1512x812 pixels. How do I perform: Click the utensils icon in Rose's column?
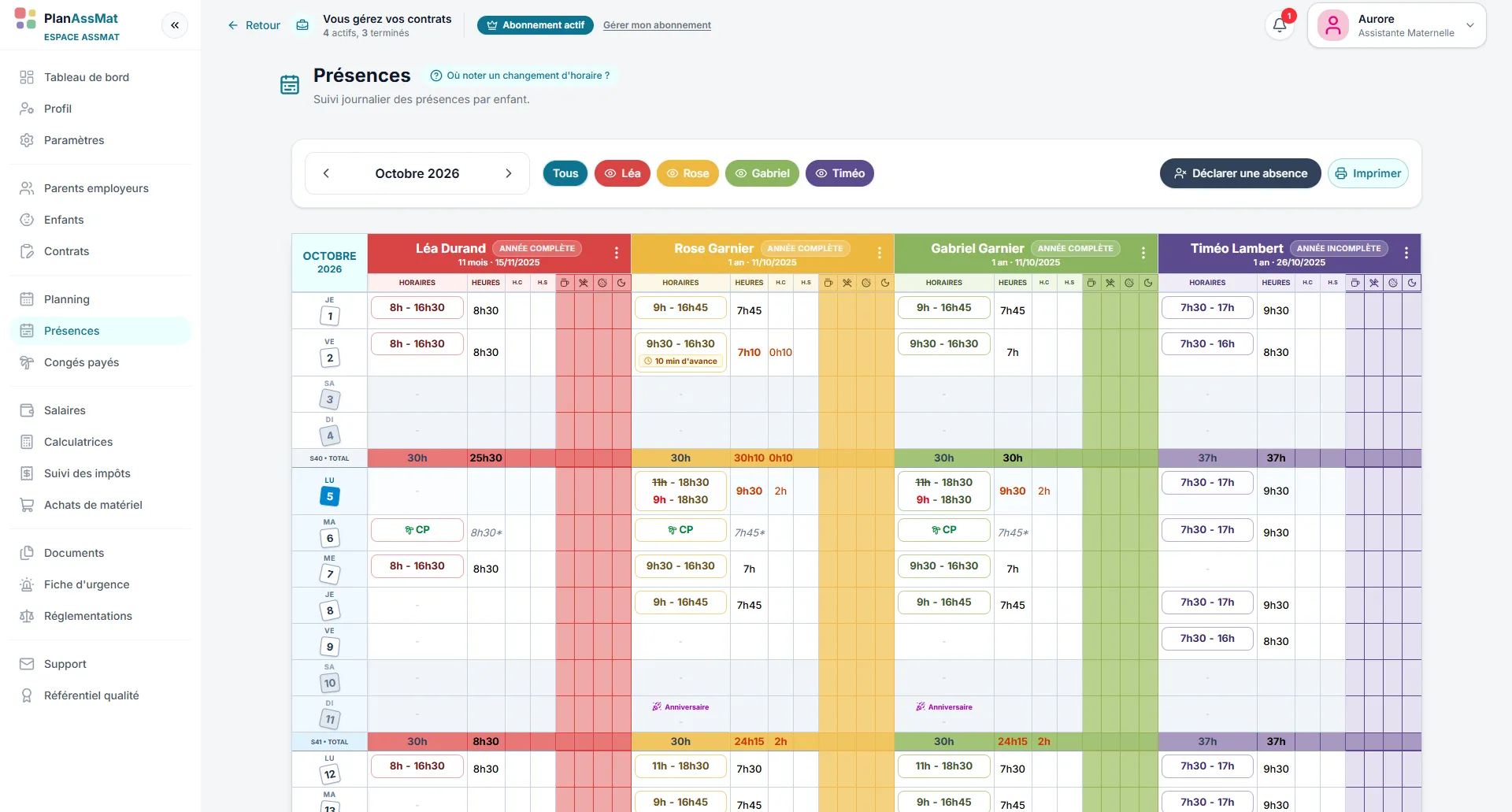pyautogui.click(x=847, y=283)
